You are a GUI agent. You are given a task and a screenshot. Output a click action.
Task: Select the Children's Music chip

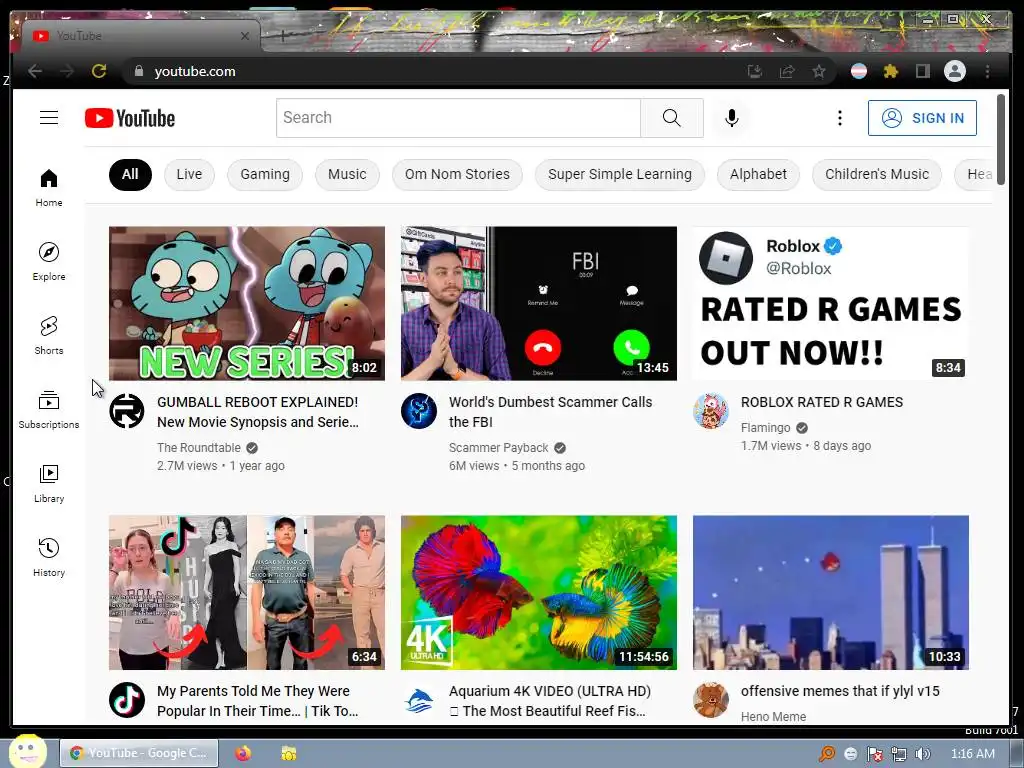tap(876, 174)
